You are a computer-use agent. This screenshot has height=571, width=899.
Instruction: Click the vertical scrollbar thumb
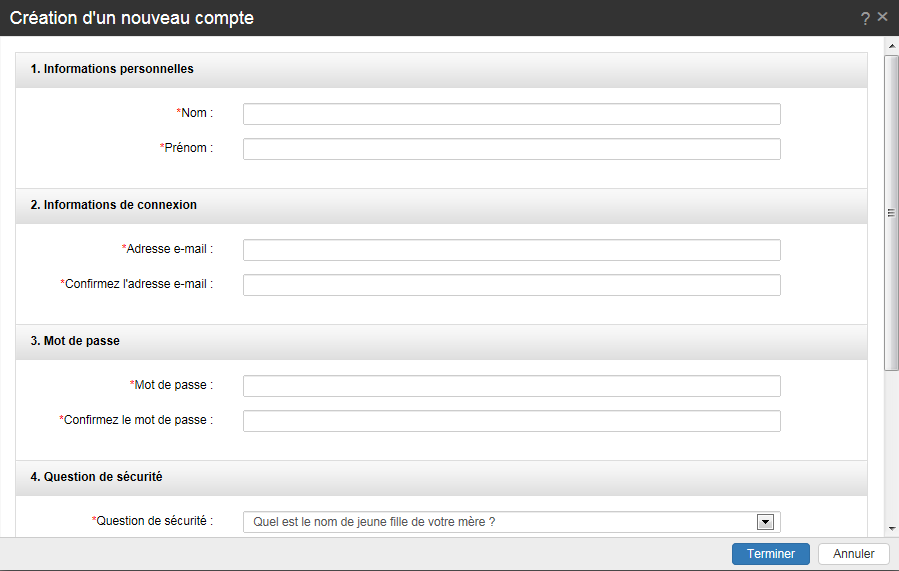(891, 212)
